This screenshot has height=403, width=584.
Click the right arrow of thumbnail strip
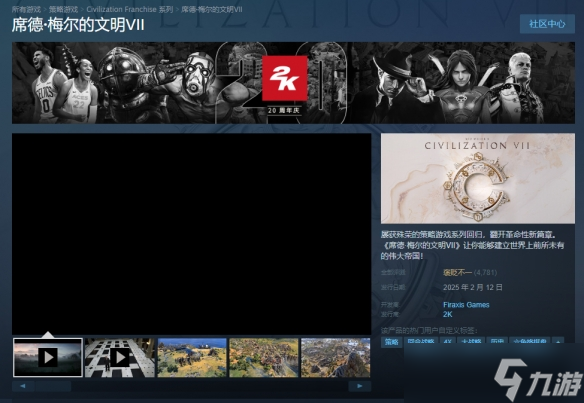click(360, 386)
